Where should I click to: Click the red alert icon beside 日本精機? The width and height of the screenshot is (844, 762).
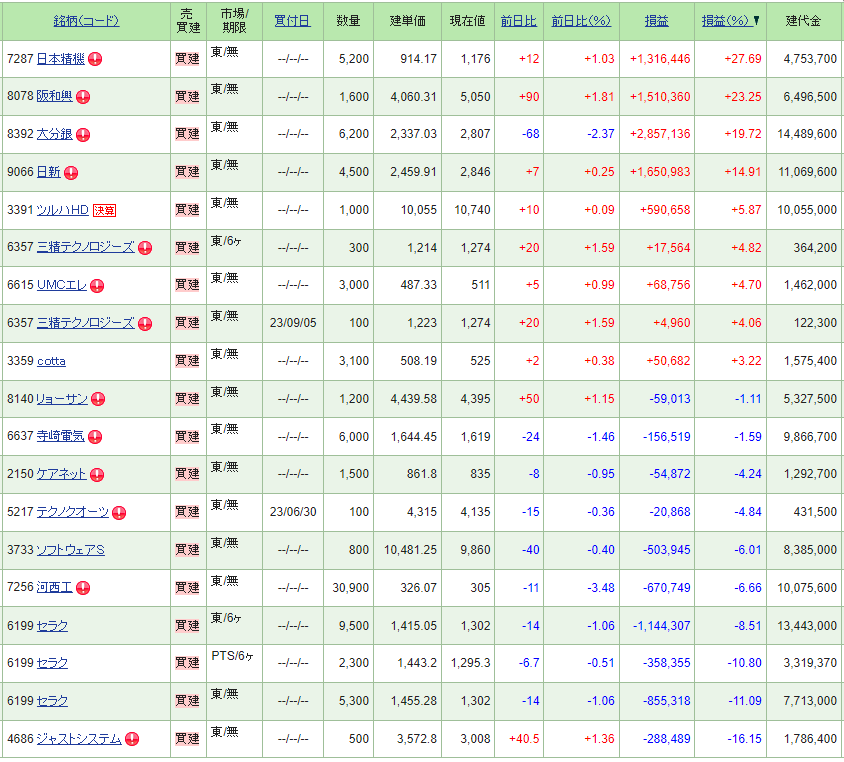pos(95,59)
